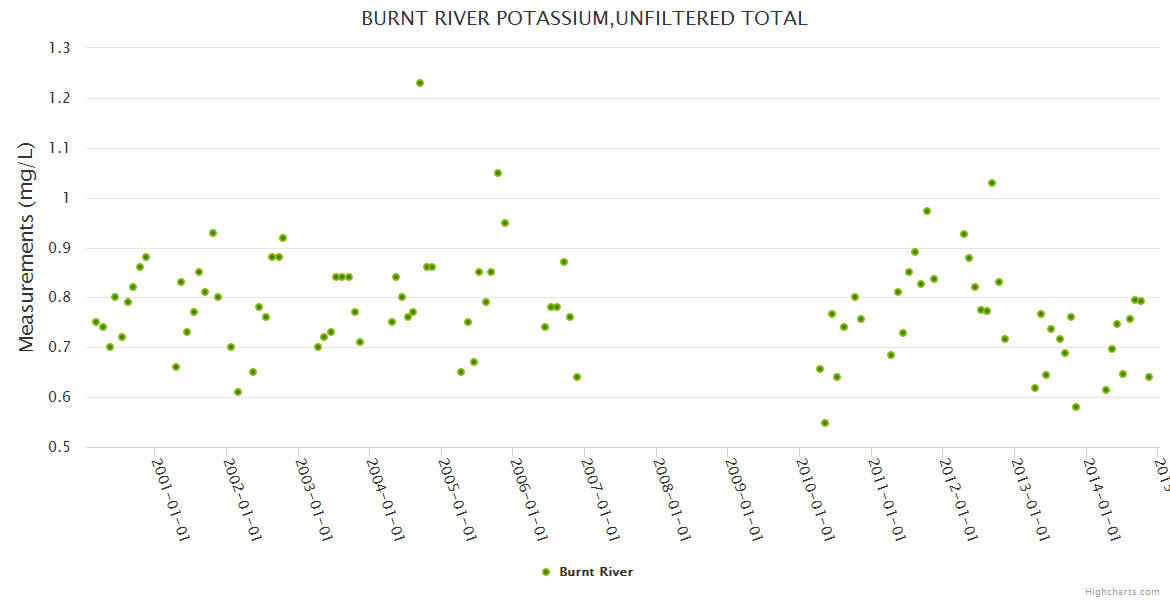The image size is (1170, 600).
Task: Select the lowest point near 0.55 in 2010
Action: click(x=825, y=423)
